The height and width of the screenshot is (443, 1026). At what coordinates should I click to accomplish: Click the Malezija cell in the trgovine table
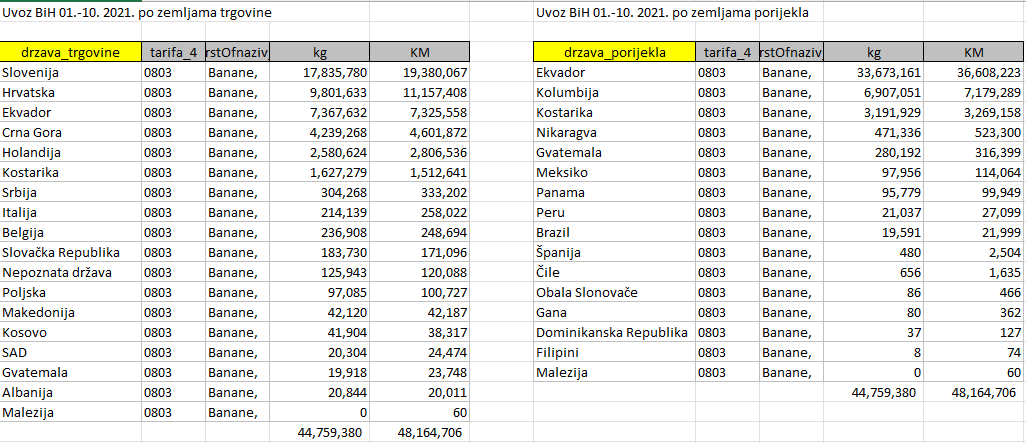pyautogui.click(x=71, y=413)
